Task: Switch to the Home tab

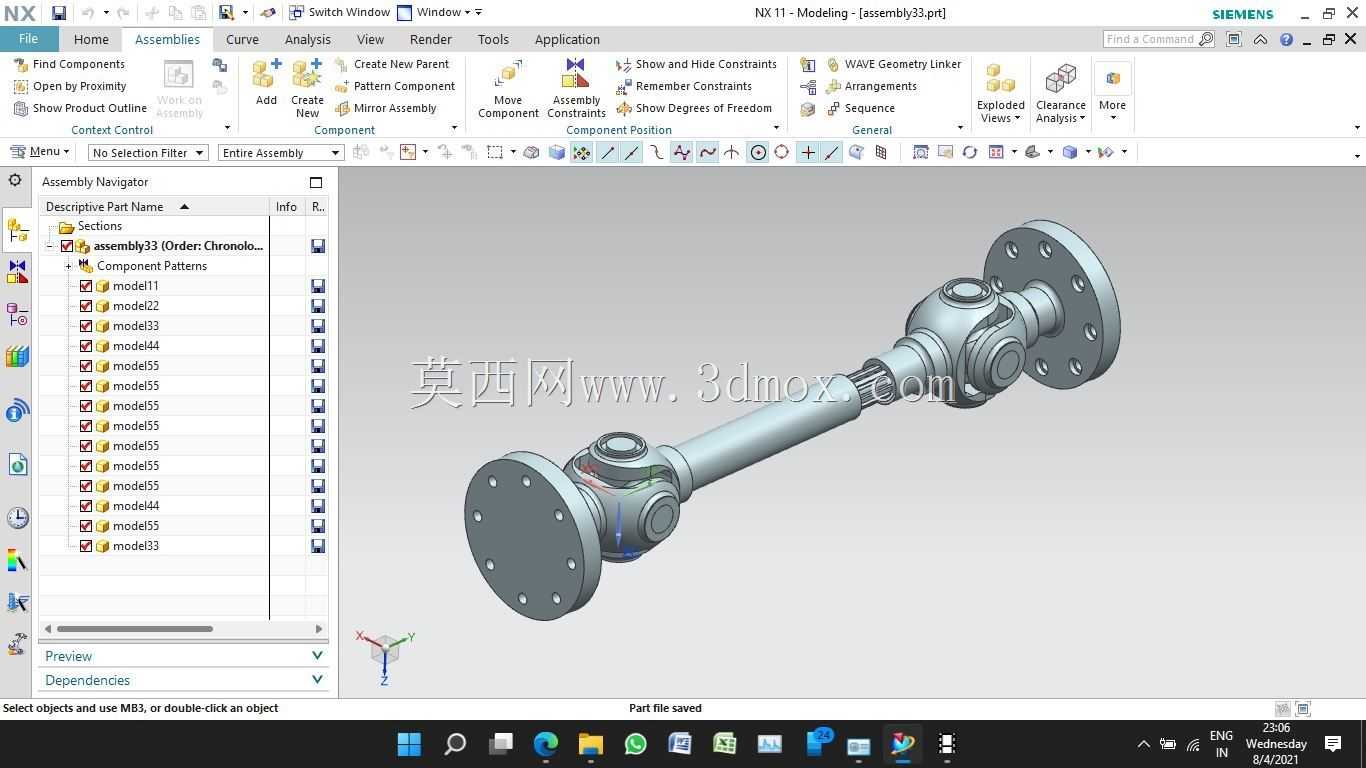Action: [x=91, y=39]
